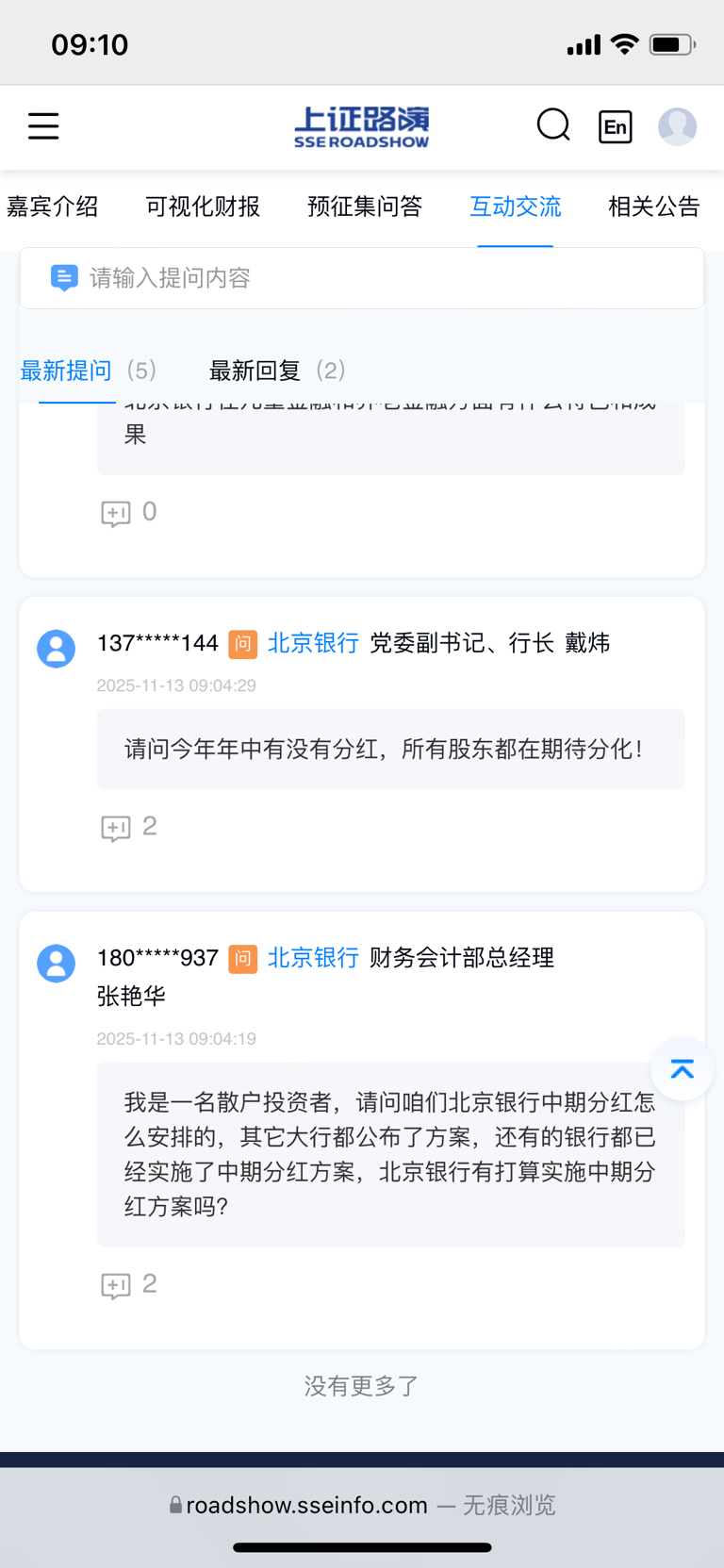Open the hamburger navigation menu
The height and width of the screenshot is (1568, 724).
coord(43,126)
